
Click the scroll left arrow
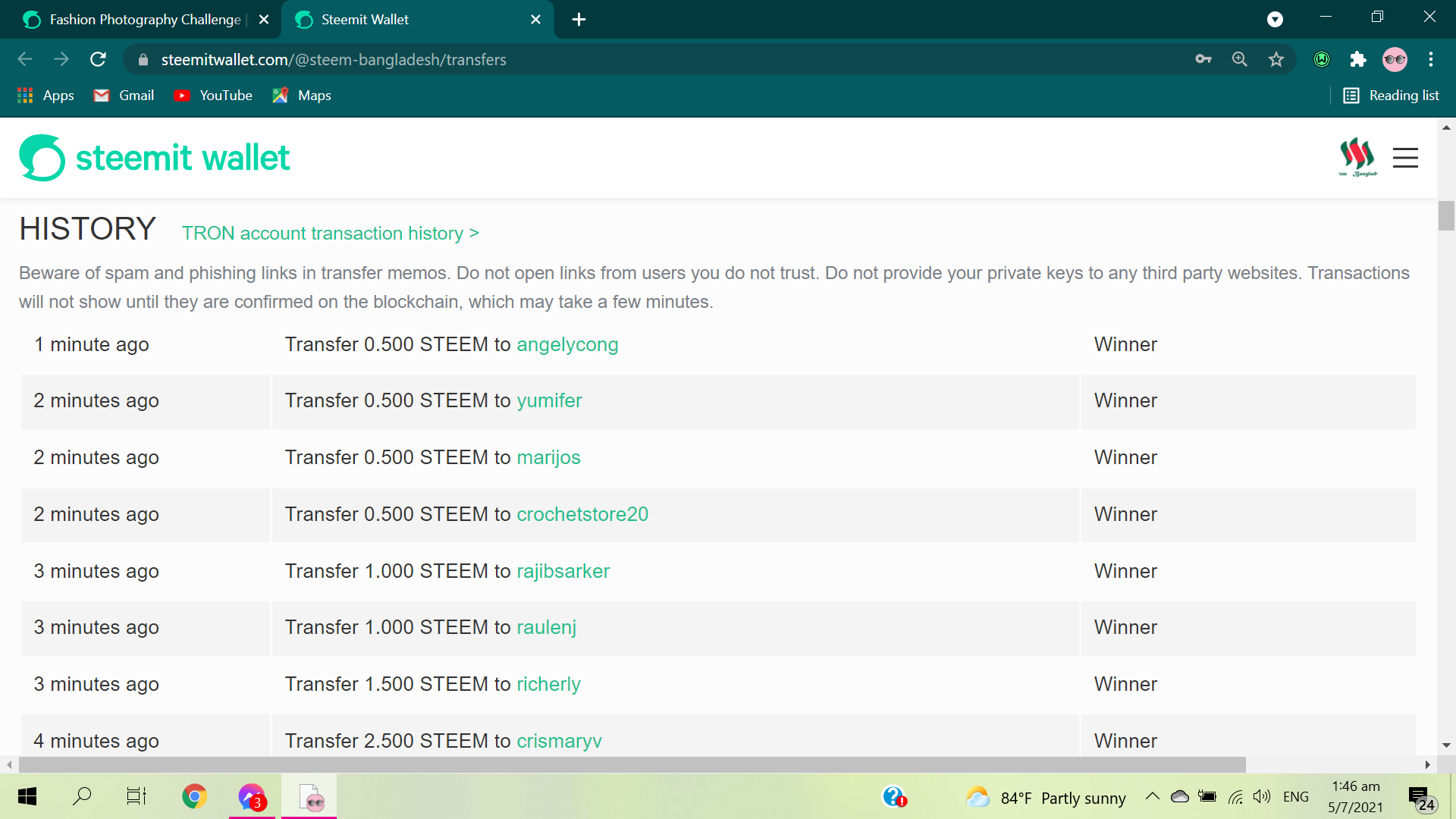(9, 764)
